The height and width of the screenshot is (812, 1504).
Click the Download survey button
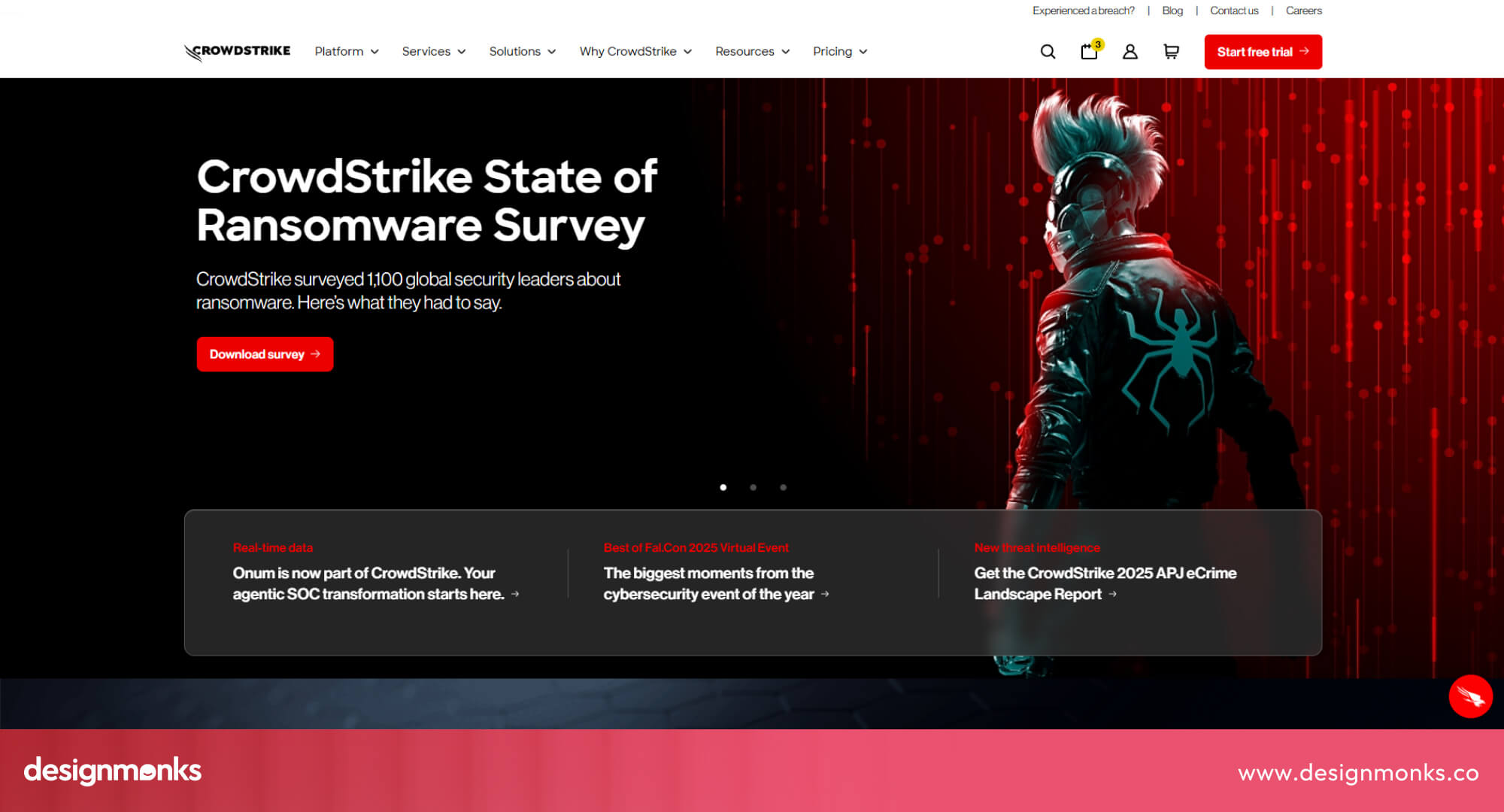[265, 353]
